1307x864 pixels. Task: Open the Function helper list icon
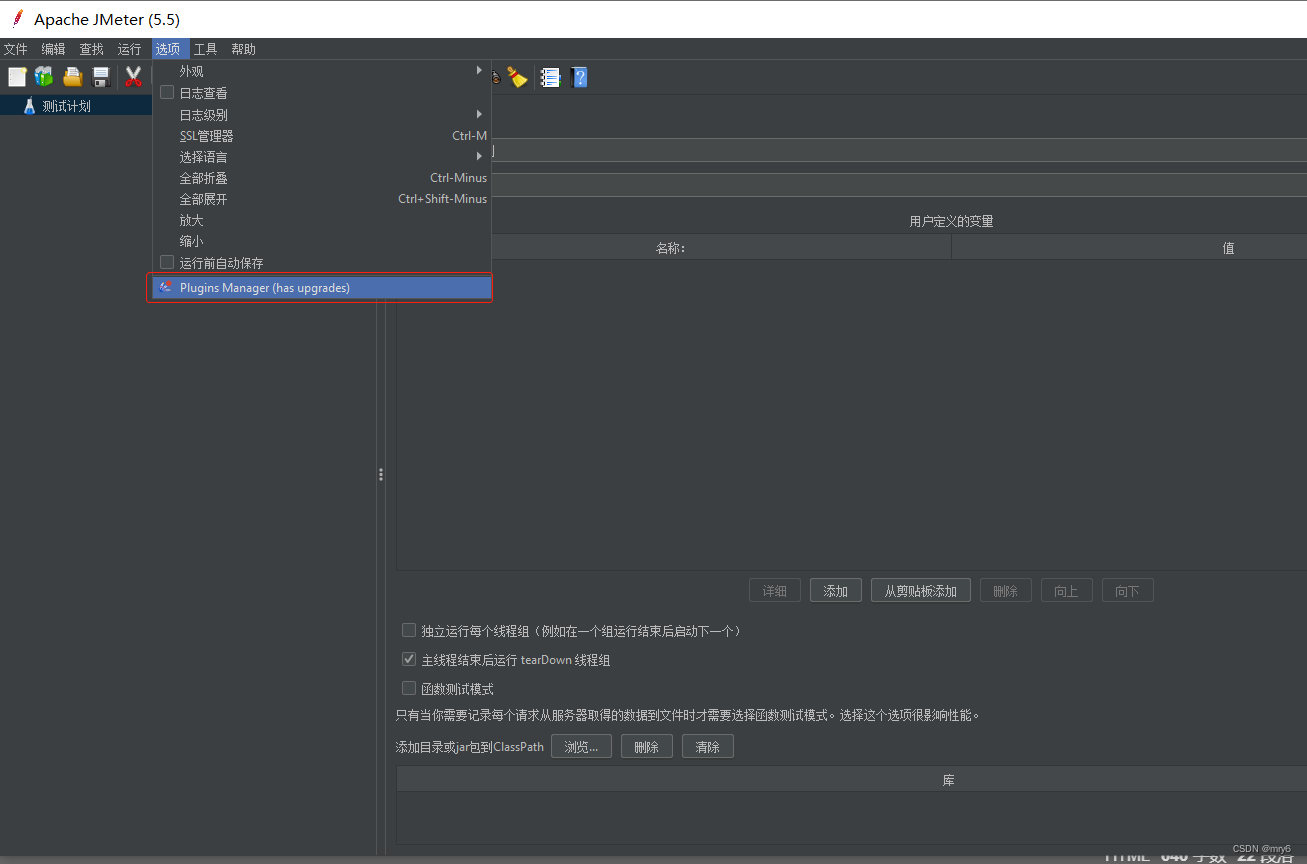(550, 77)
